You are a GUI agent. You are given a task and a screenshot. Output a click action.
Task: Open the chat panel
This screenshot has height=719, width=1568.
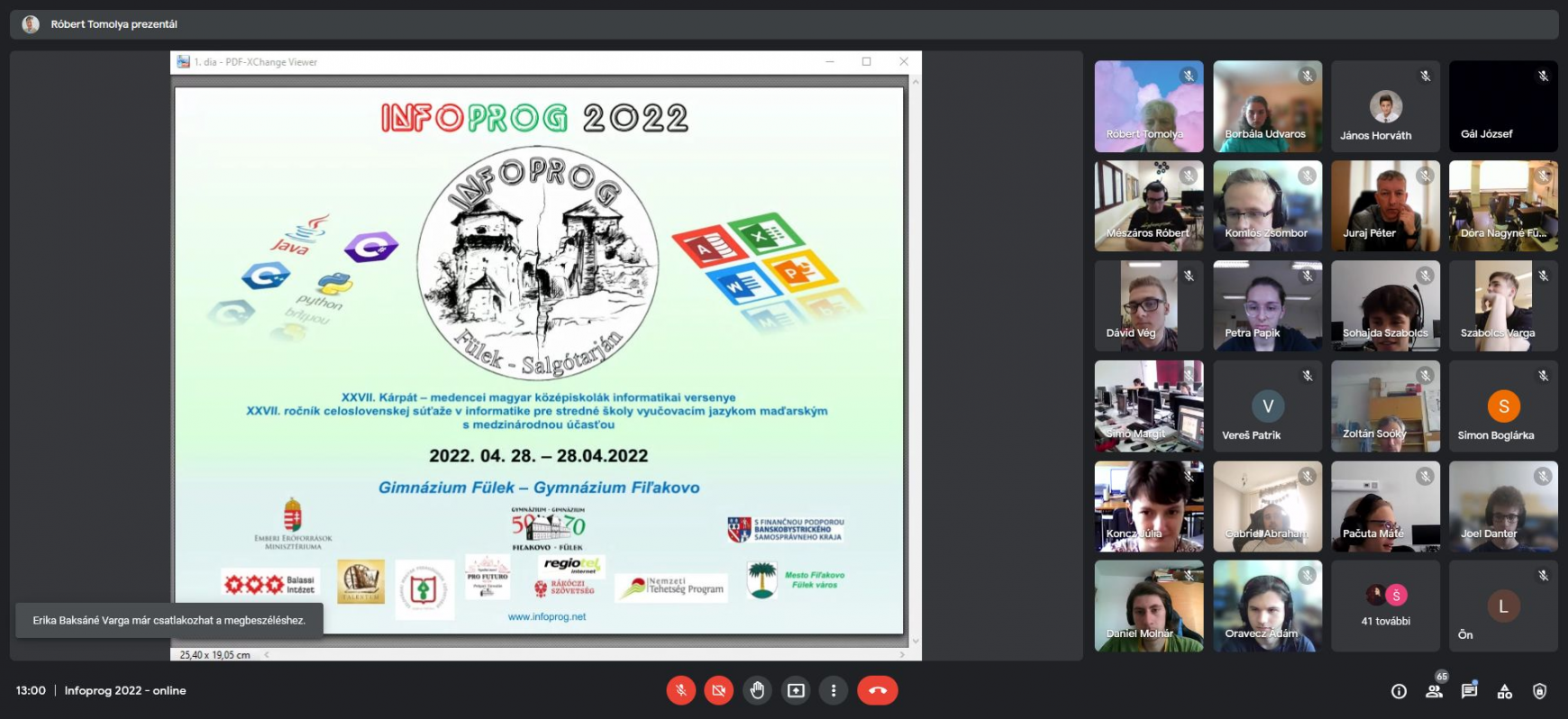[1469, 691]
